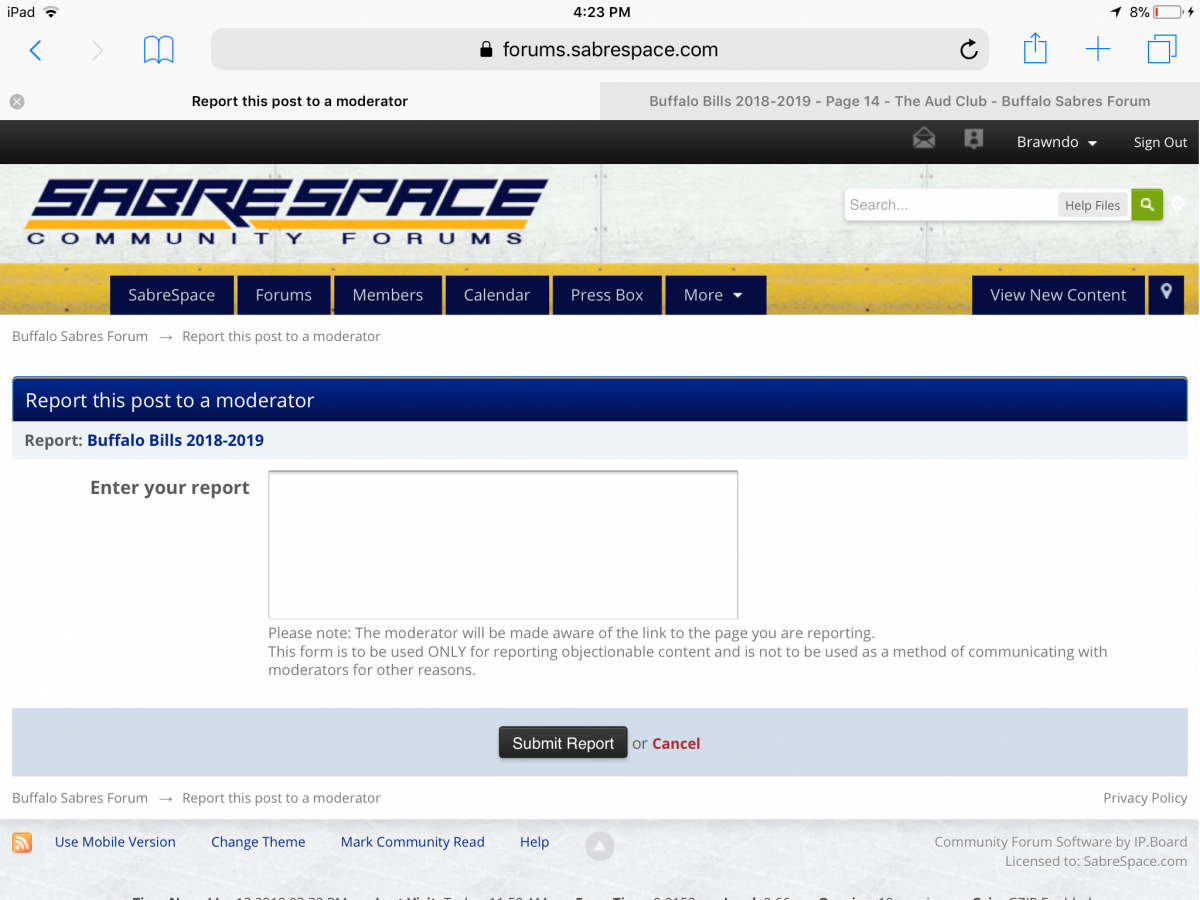Click Change Theme link
Image resolution: width=1200 pixels, height=900 pixels.
click(258, 842)
